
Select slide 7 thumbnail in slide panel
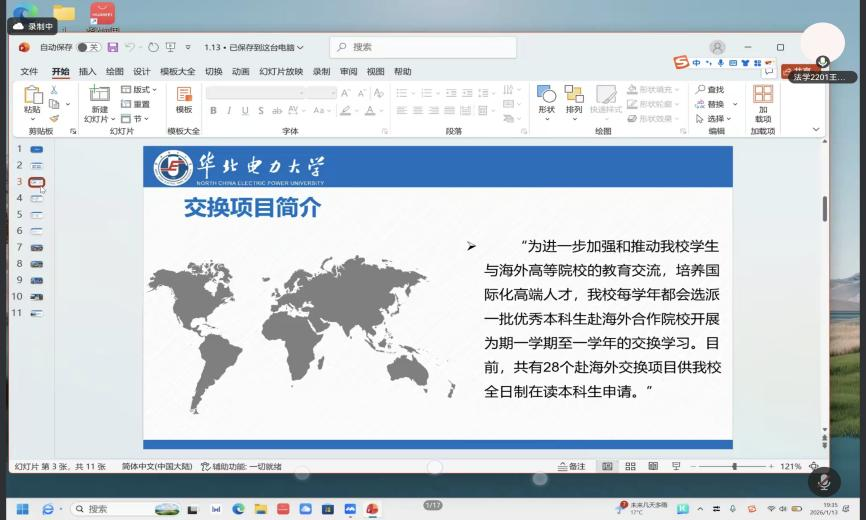coord(37,247)
